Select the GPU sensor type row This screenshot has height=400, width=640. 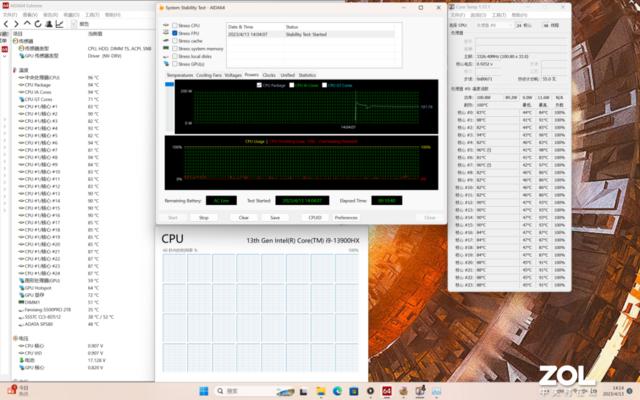[x=70, y=56]
